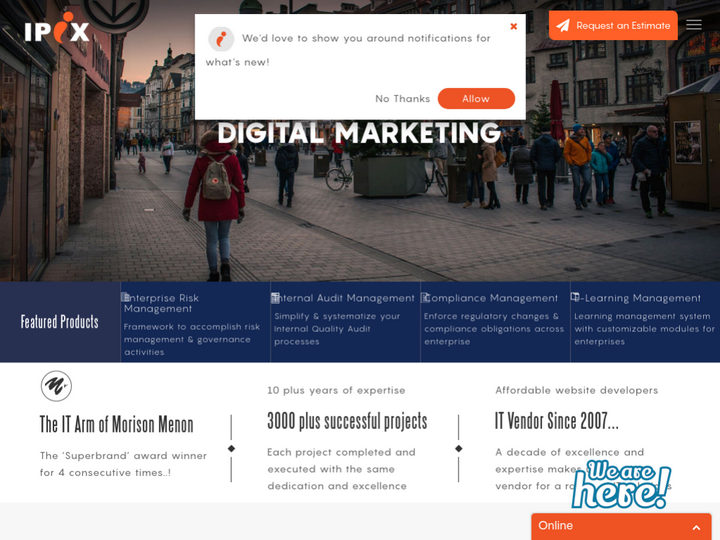Choose No Thanks on notification prompt
Viewport: 720px width, 540px height.
[402, 99]
